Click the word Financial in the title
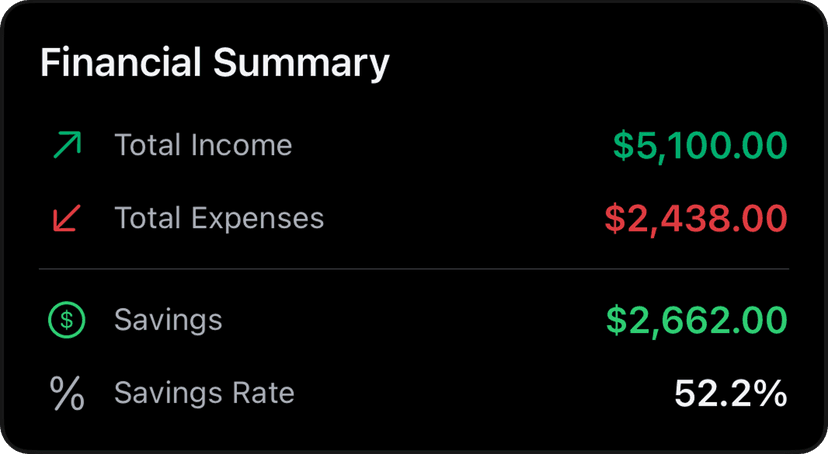 120,63
